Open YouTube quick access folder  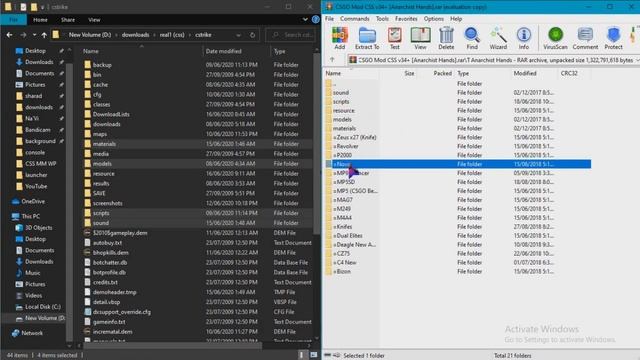click(31, 186)
